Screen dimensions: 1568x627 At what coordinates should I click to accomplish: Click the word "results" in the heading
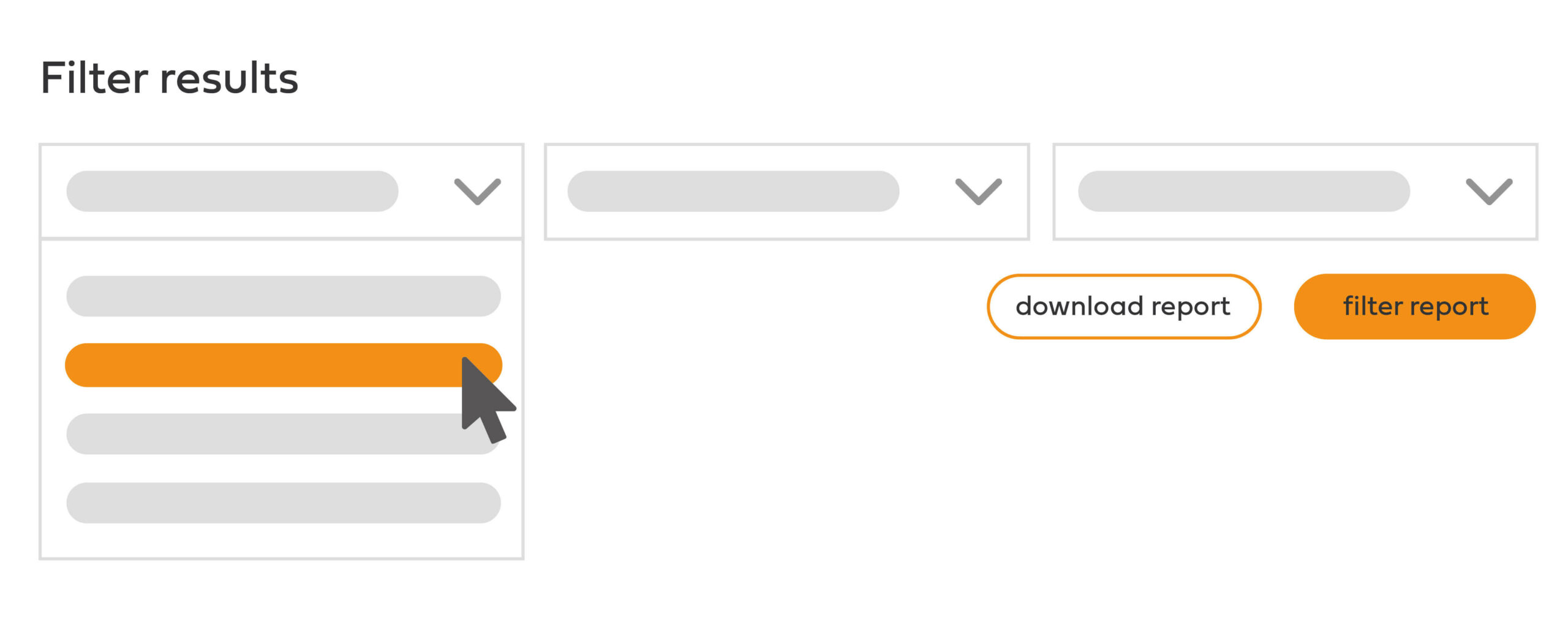tap(229, 80)
